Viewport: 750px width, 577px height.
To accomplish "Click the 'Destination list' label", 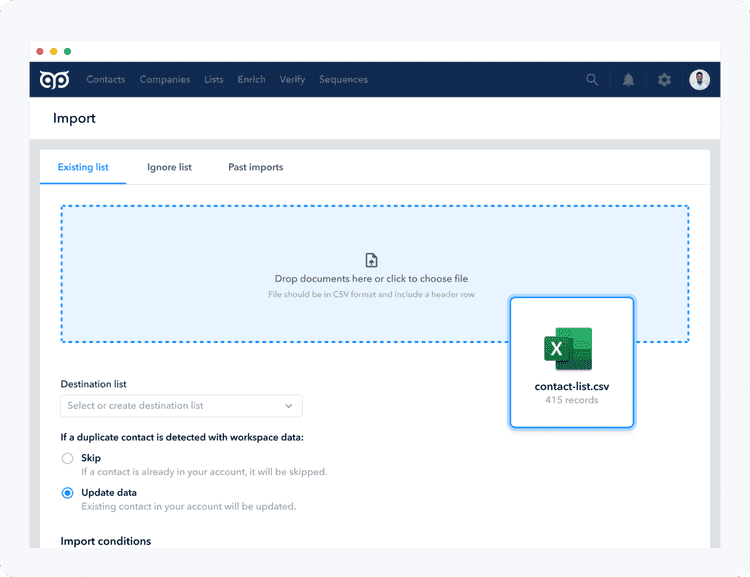I will [93, 384].
